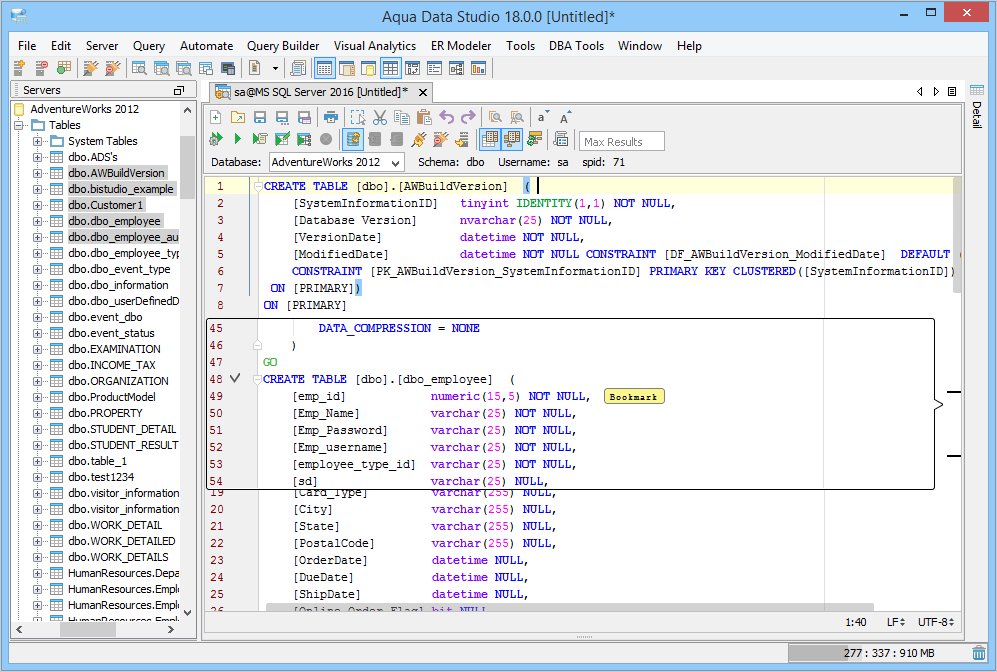
Task: Click the Bookmark tooltip label
Action: [x=634, y=397]
